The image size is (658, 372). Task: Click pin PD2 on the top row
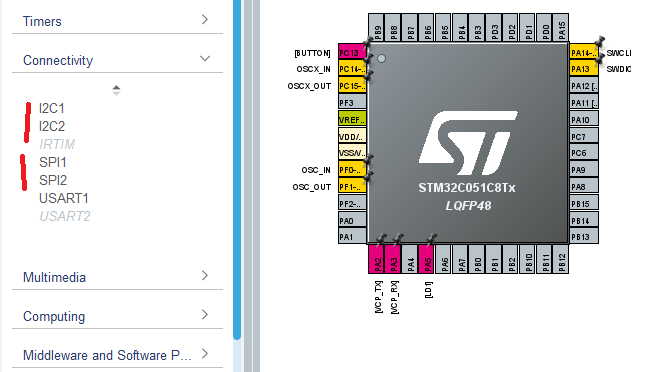510,28
